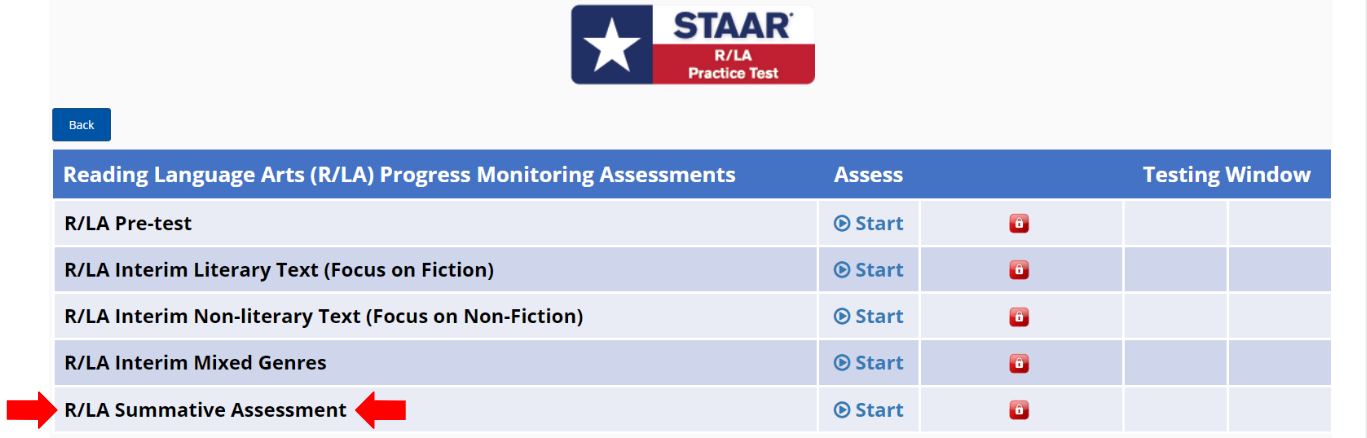Screen dimensions: 1367x438
Task: Click lock icon in Interim Mixed Genres row
Action: (1019, 363)
